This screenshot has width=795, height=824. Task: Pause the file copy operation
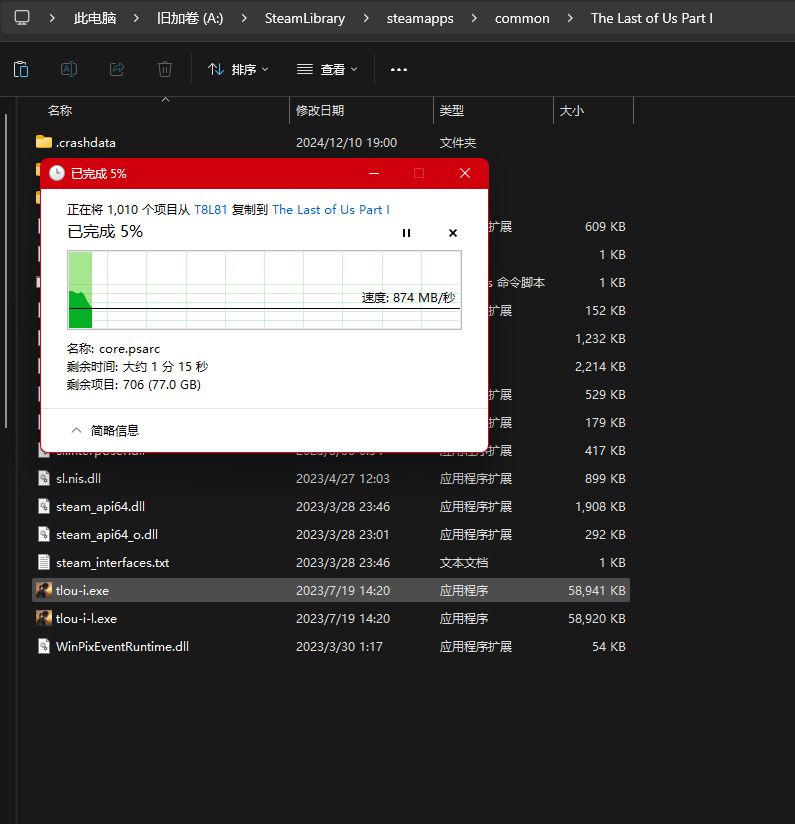click(x=406, y=233)
